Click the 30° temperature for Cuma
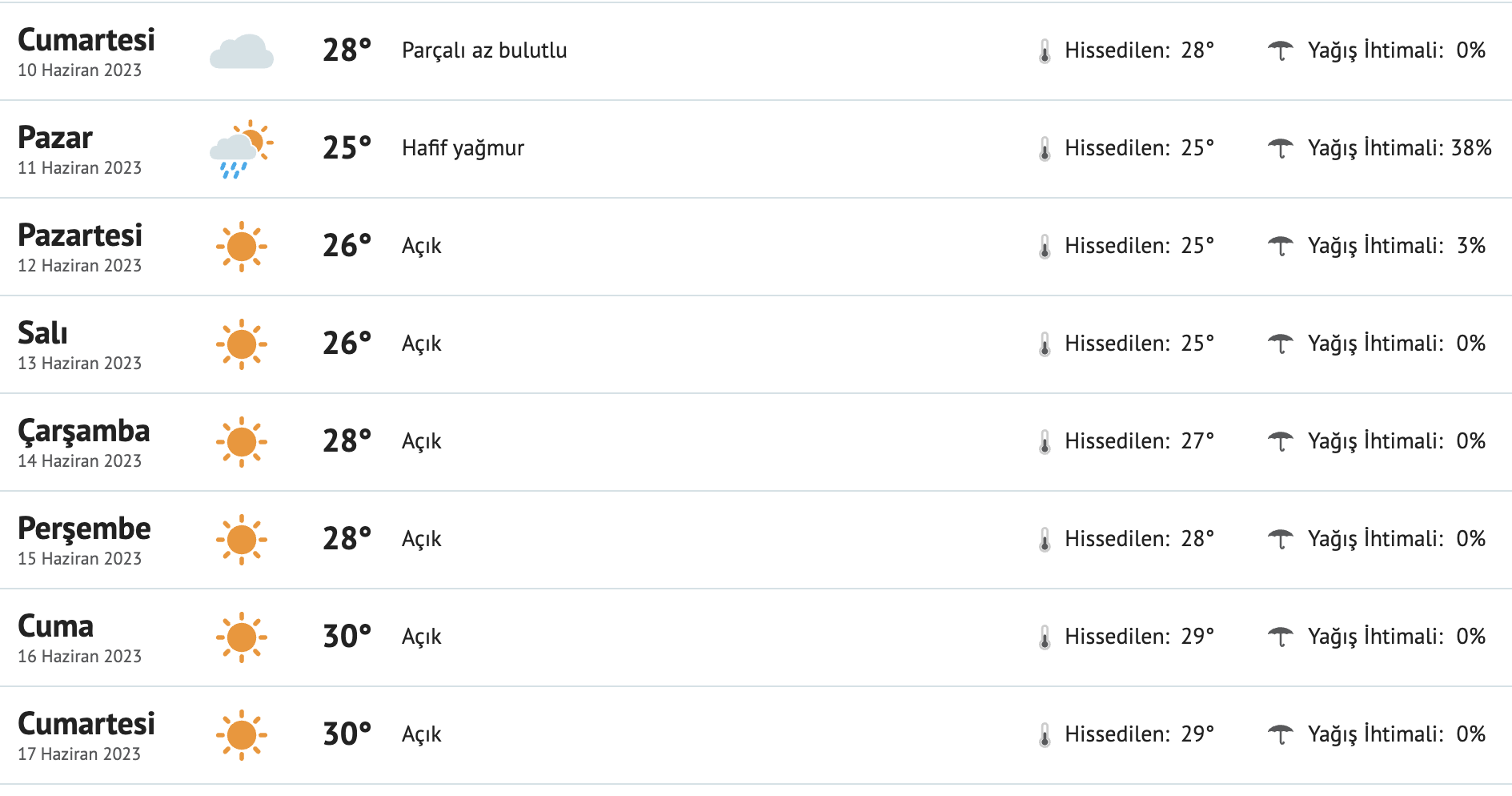Viewport: 1512px width, 796px height. (347, 637)
